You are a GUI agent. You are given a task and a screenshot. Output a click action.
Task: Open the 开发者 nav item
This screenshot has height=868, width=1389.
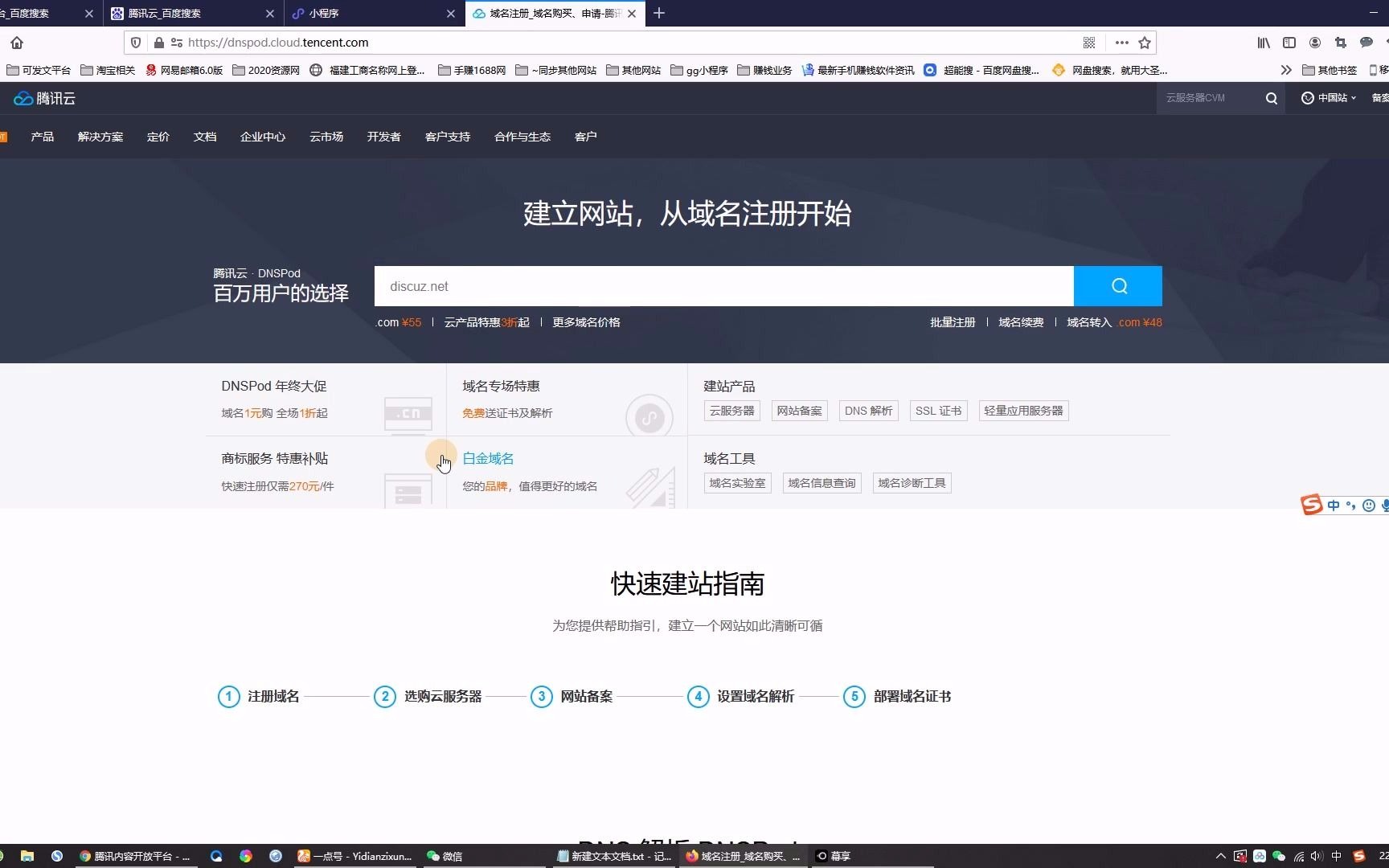tap(384, 137)
